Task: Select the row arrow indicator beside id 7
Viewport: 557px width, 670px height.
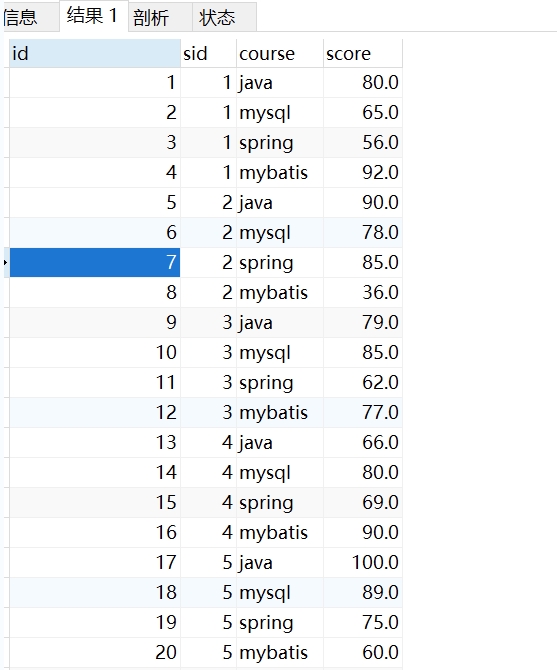Action: point(6,262)
